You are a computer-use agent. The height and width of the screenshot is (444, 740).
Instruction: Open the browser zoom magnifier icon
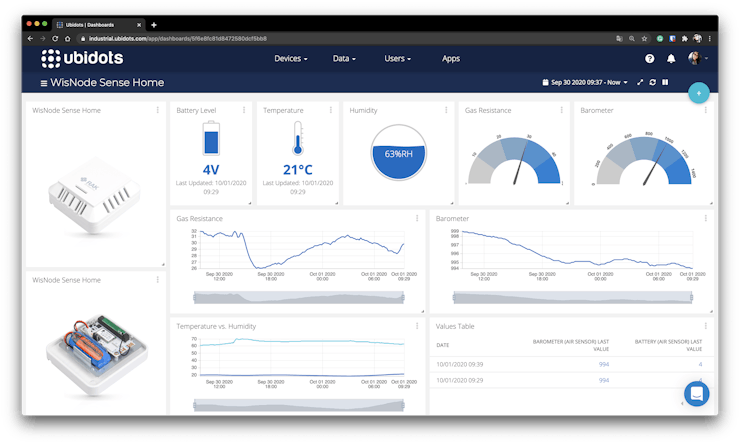click(x=631, y=39)
